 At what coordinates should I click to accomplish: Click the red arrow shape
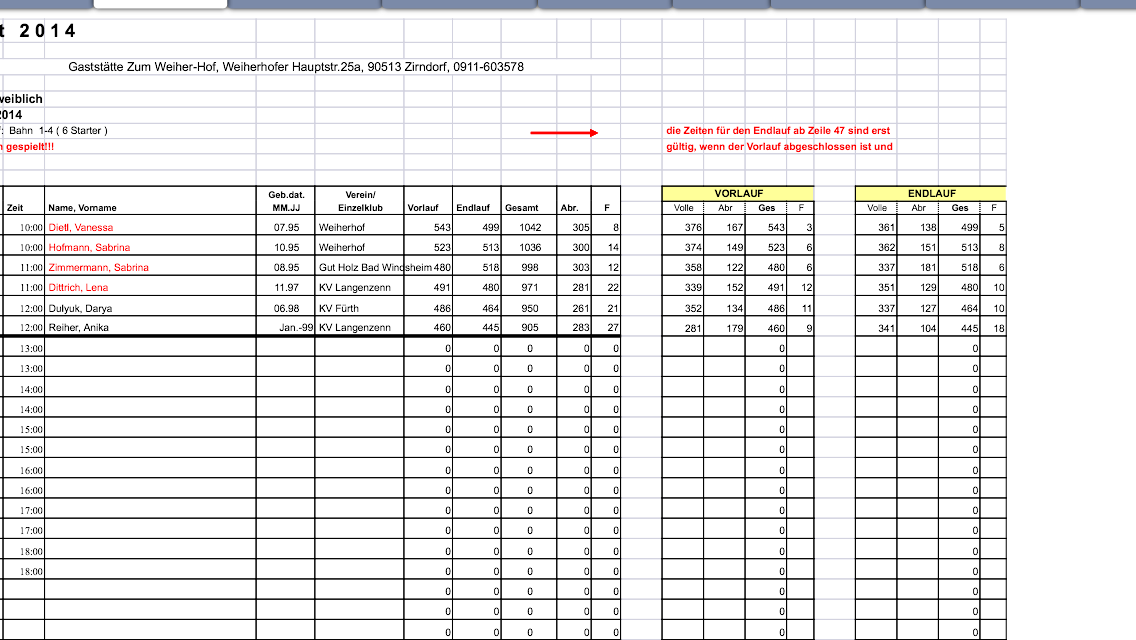(563, 132)
